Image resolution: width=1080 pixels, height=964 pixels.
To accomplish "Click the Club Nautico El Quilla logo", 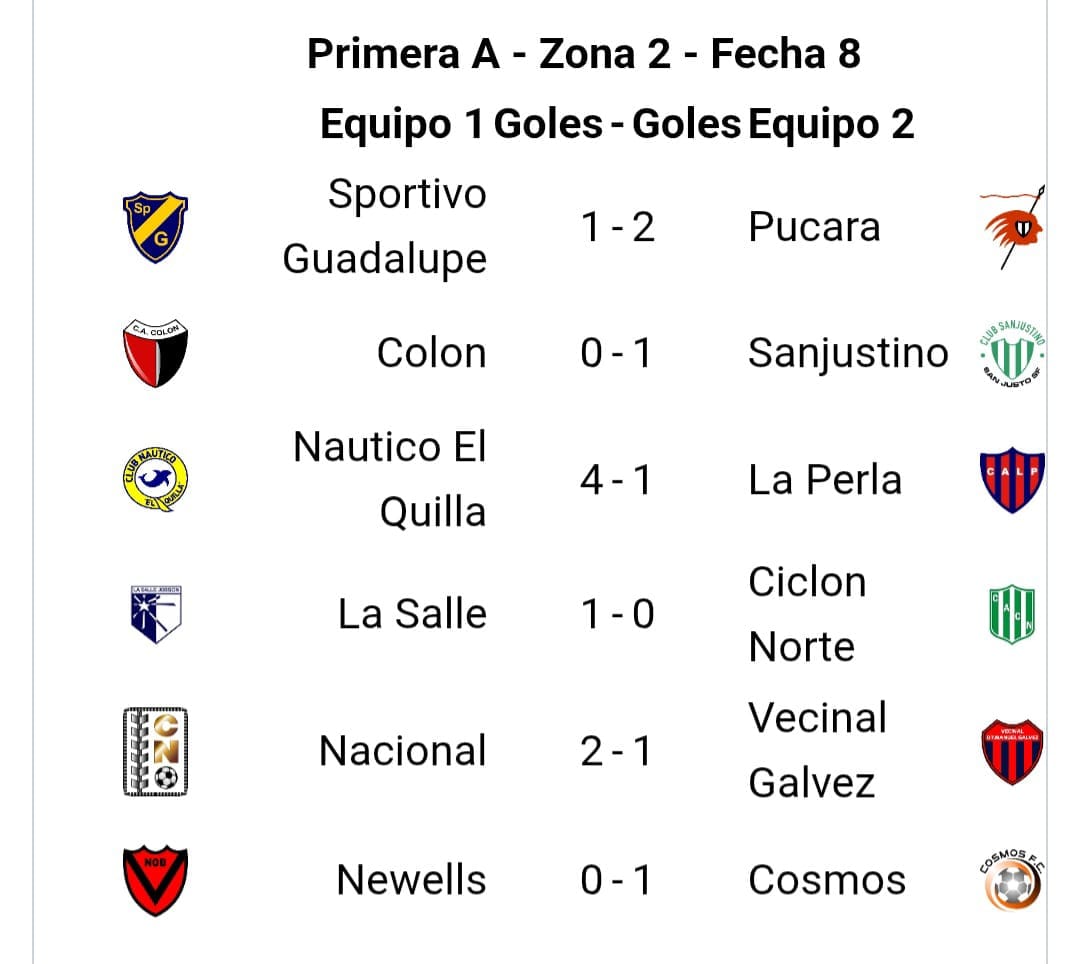I will 155,480.
